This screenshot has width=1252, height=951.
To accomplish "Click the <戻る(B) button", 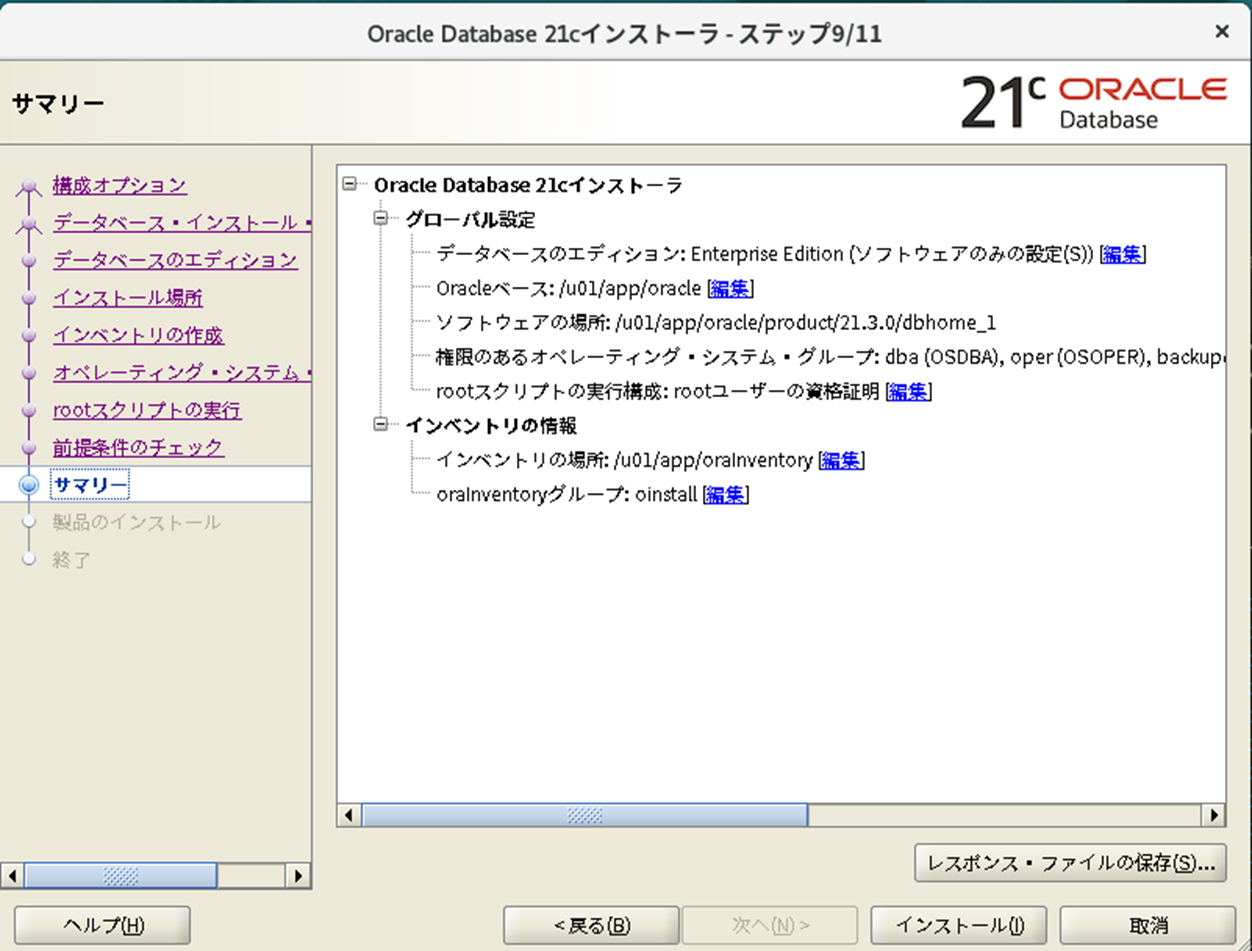I will (592, 925).
